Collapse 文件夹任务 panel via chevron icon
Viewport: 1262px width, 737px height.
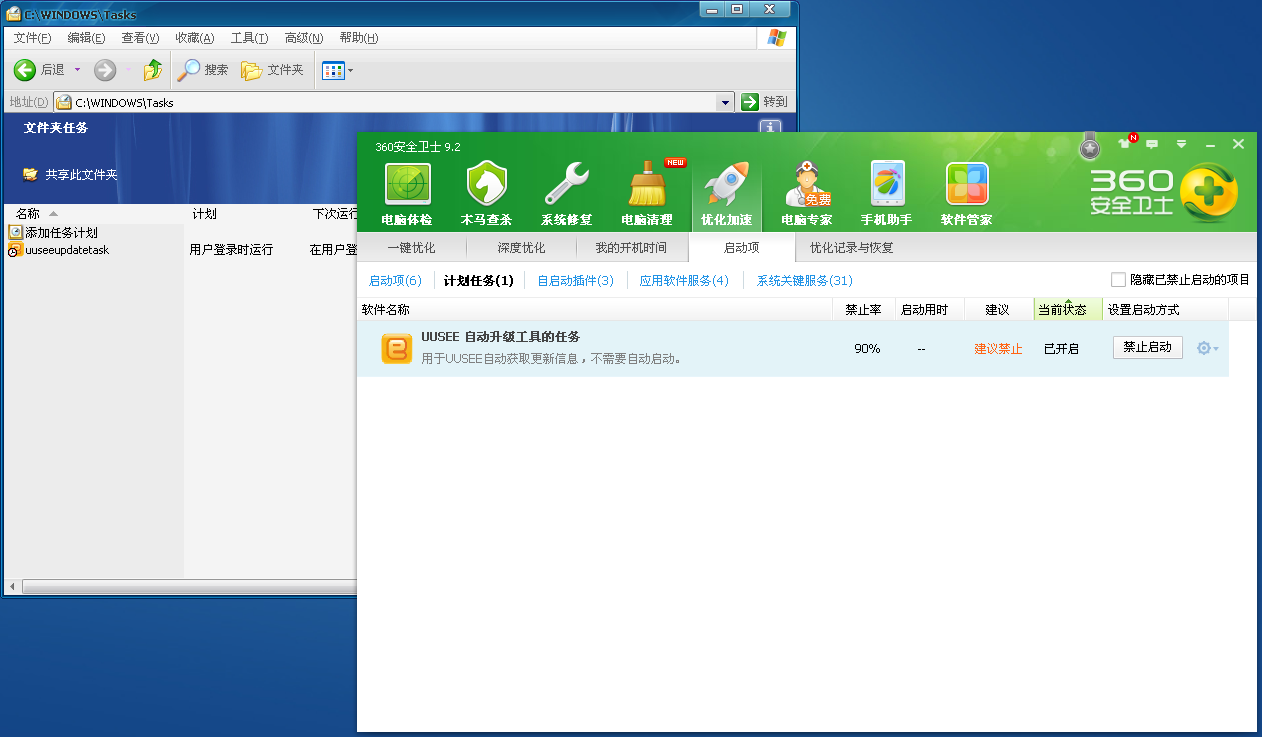pos(770,128)
